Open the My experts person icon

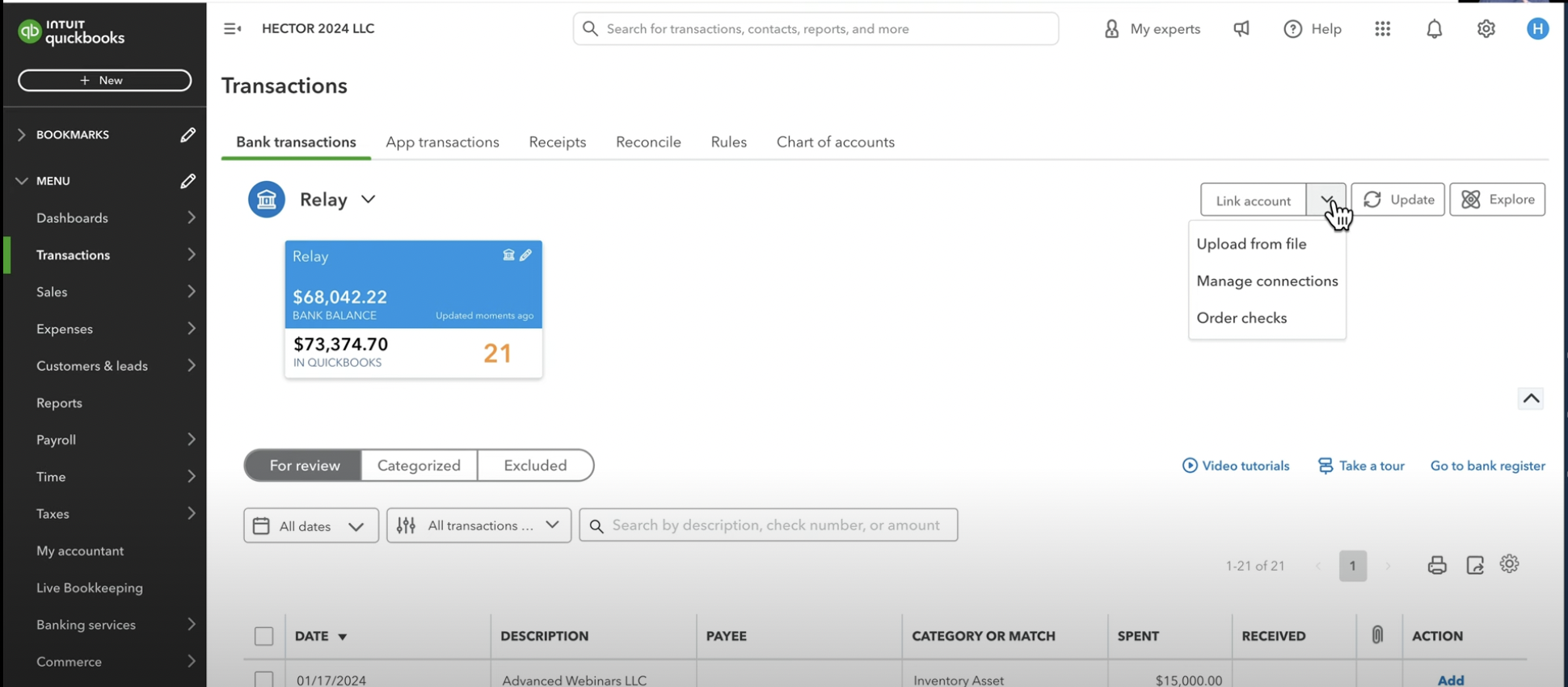pos(1111,29)
